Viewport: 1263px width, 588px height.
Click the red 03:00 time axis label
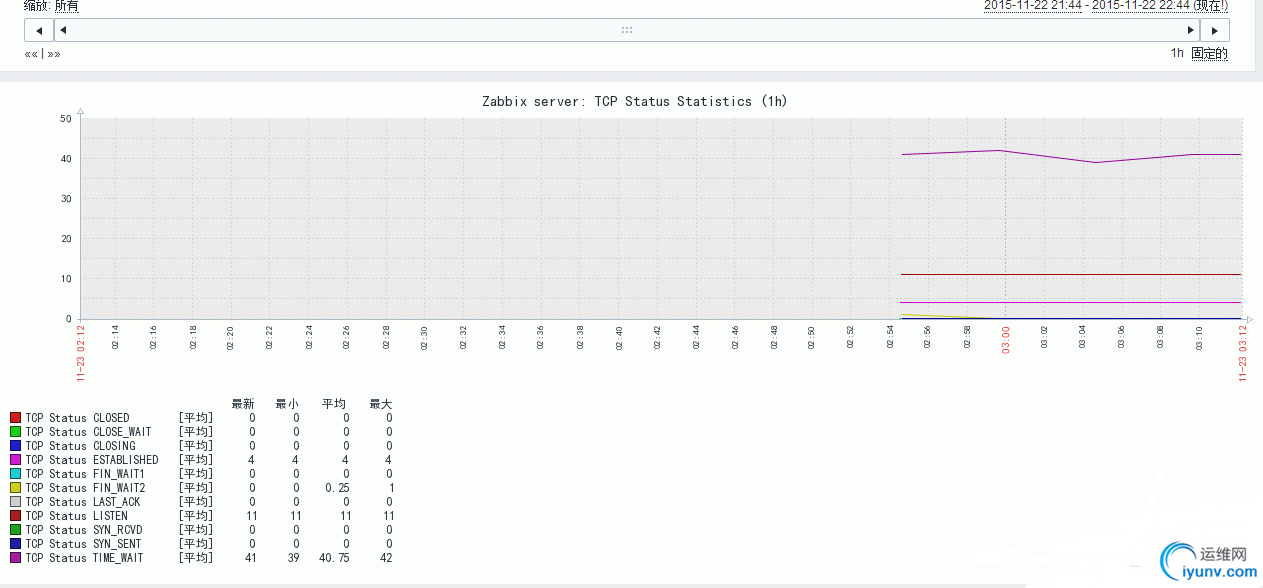coord(1005,339)
